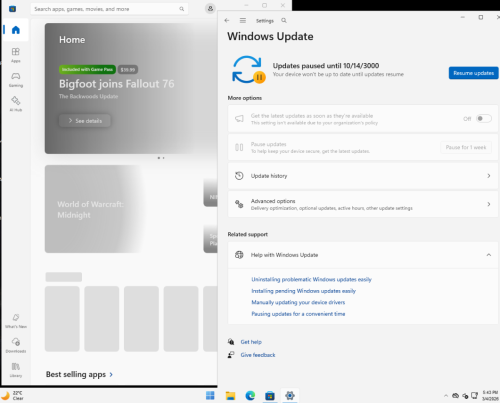Open the Gaming section in Store sidebar
500x403 pixels.
click(x=16, y=80)
